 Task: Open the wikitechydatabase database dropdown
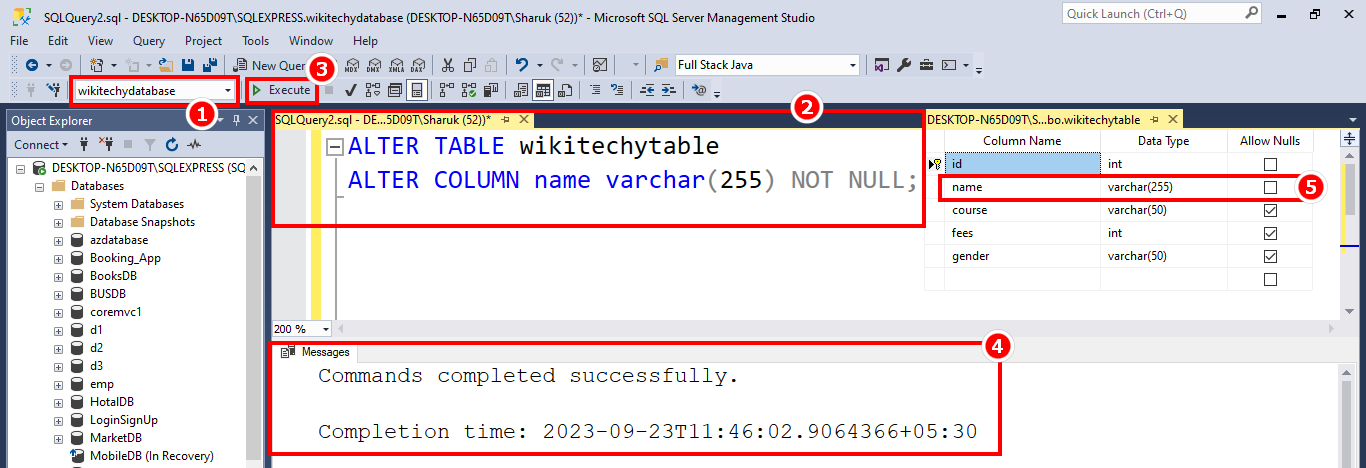click(x=229, y=91)
